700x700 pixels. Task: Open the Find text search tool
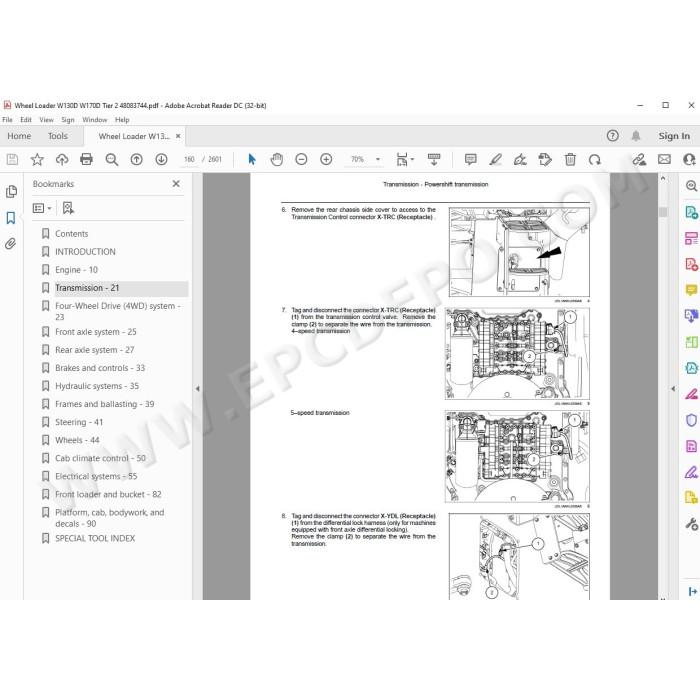[111, 159]
